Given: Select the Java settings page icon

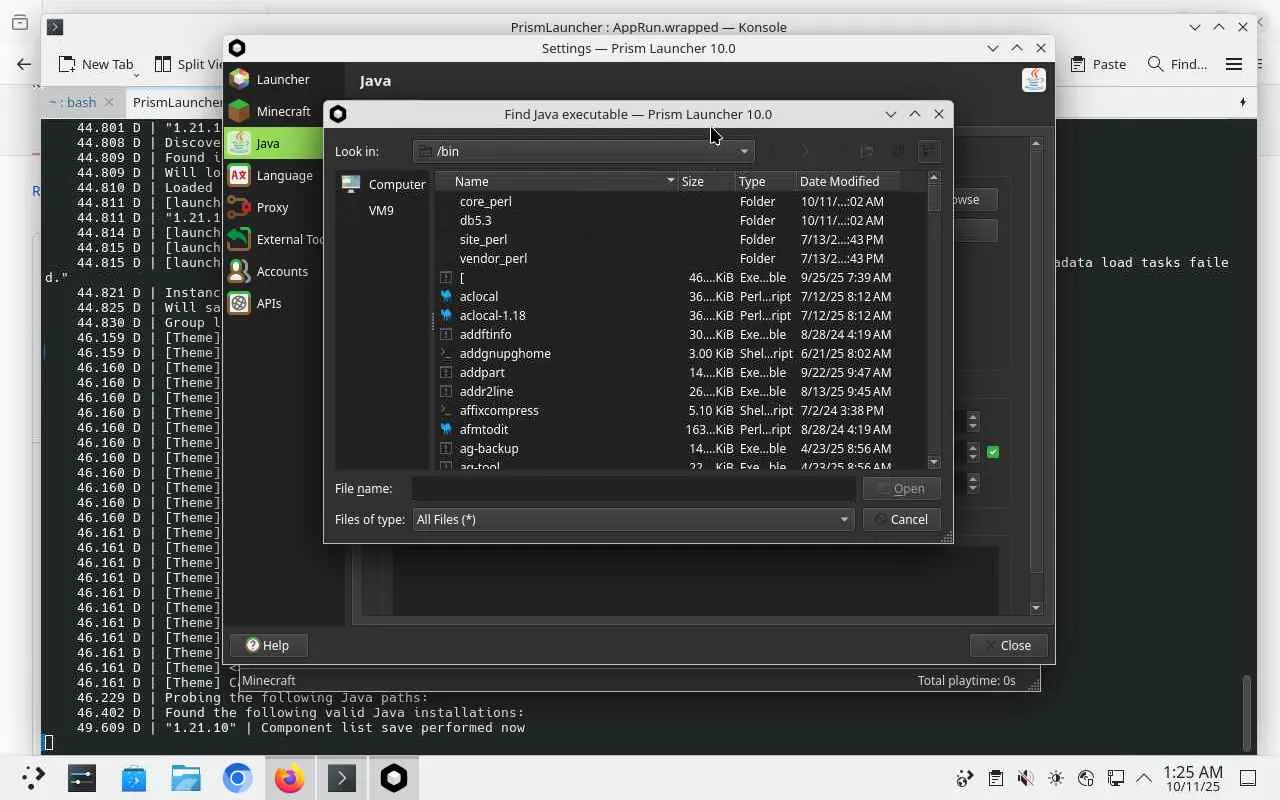Looking at the screenshot, I should tap(239, 143).
